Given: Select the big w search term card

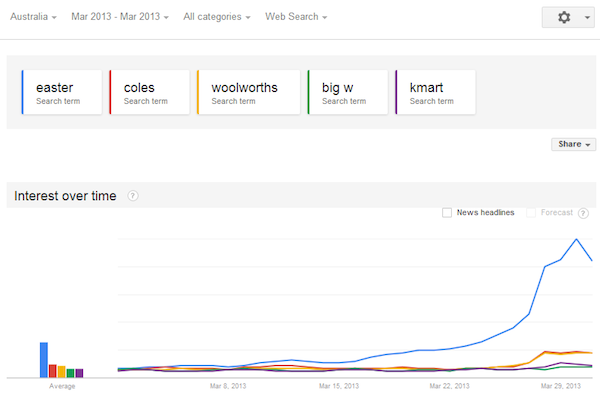Looking at the screenshot, I should point(348,92).
